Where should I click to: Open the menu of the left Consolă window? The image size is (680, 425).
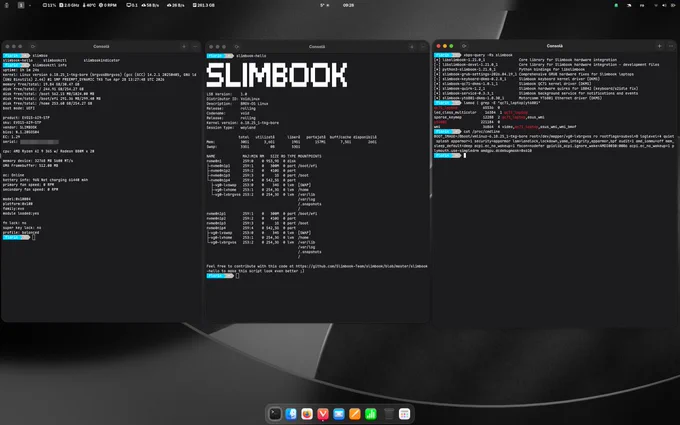(x=195, y=46)
